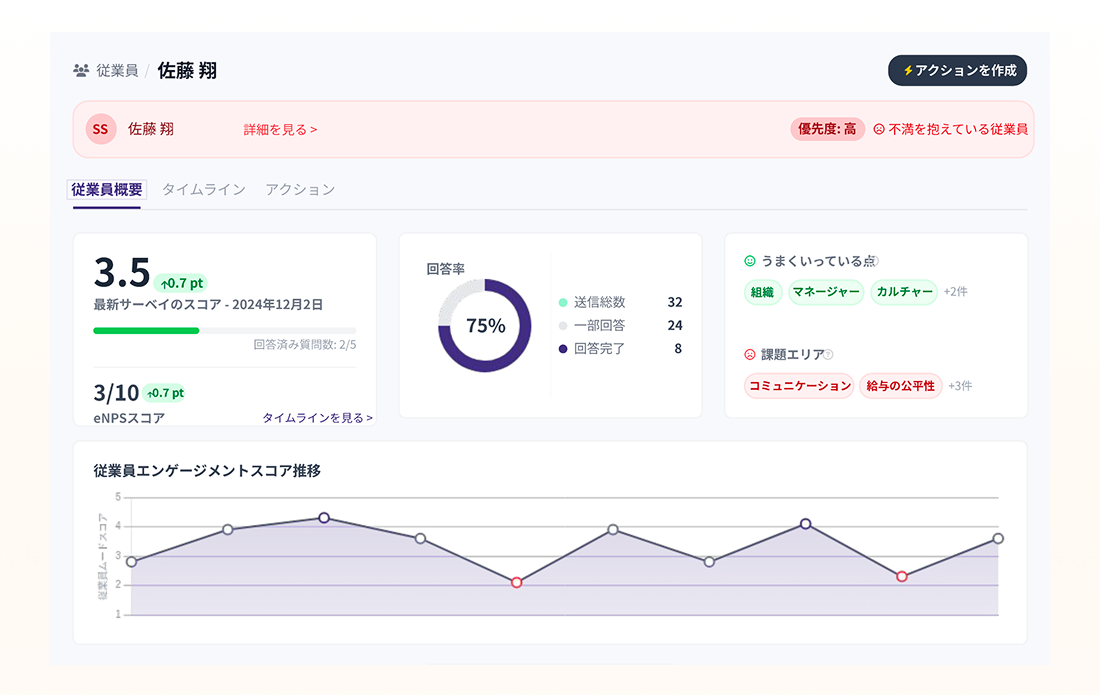Click the smiley icon next to うまくいっている点

(x=749, y=261)
